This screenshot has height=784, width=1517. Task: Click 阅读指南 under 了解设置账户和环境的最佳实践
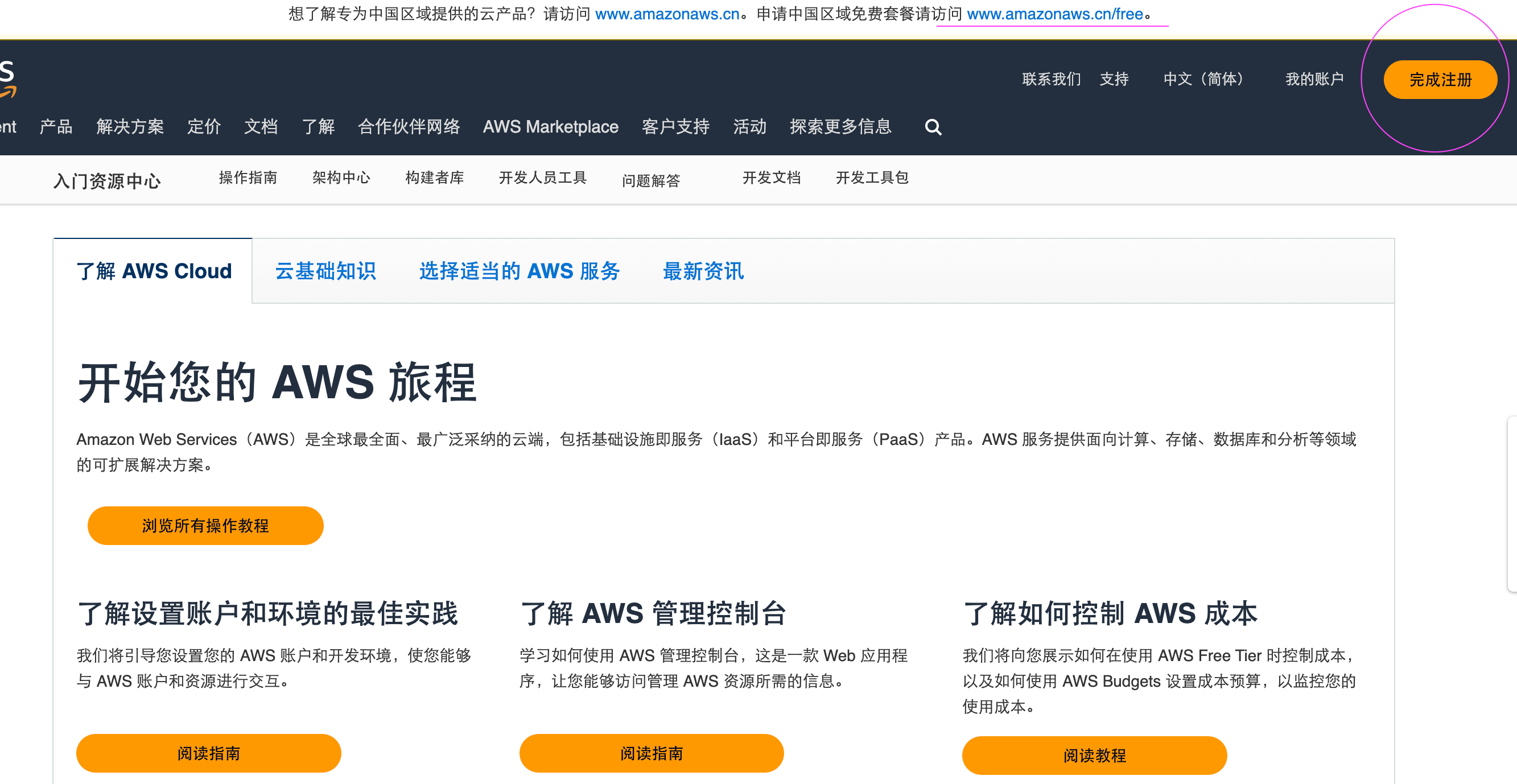click(208, 753)
